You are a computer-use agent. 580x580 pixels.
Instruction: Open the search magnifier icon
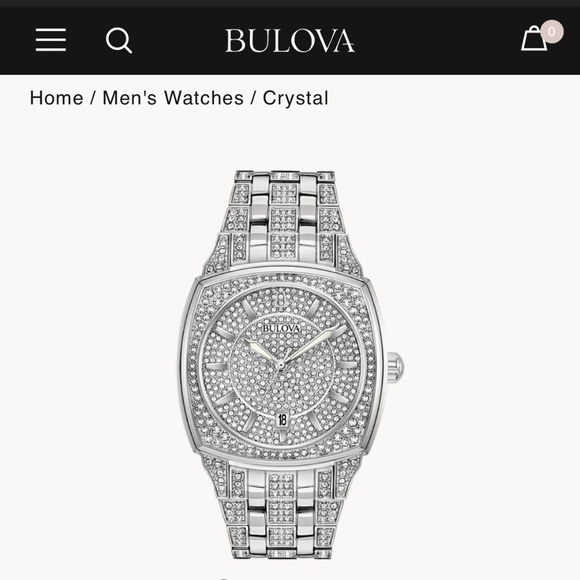(119, 40)
